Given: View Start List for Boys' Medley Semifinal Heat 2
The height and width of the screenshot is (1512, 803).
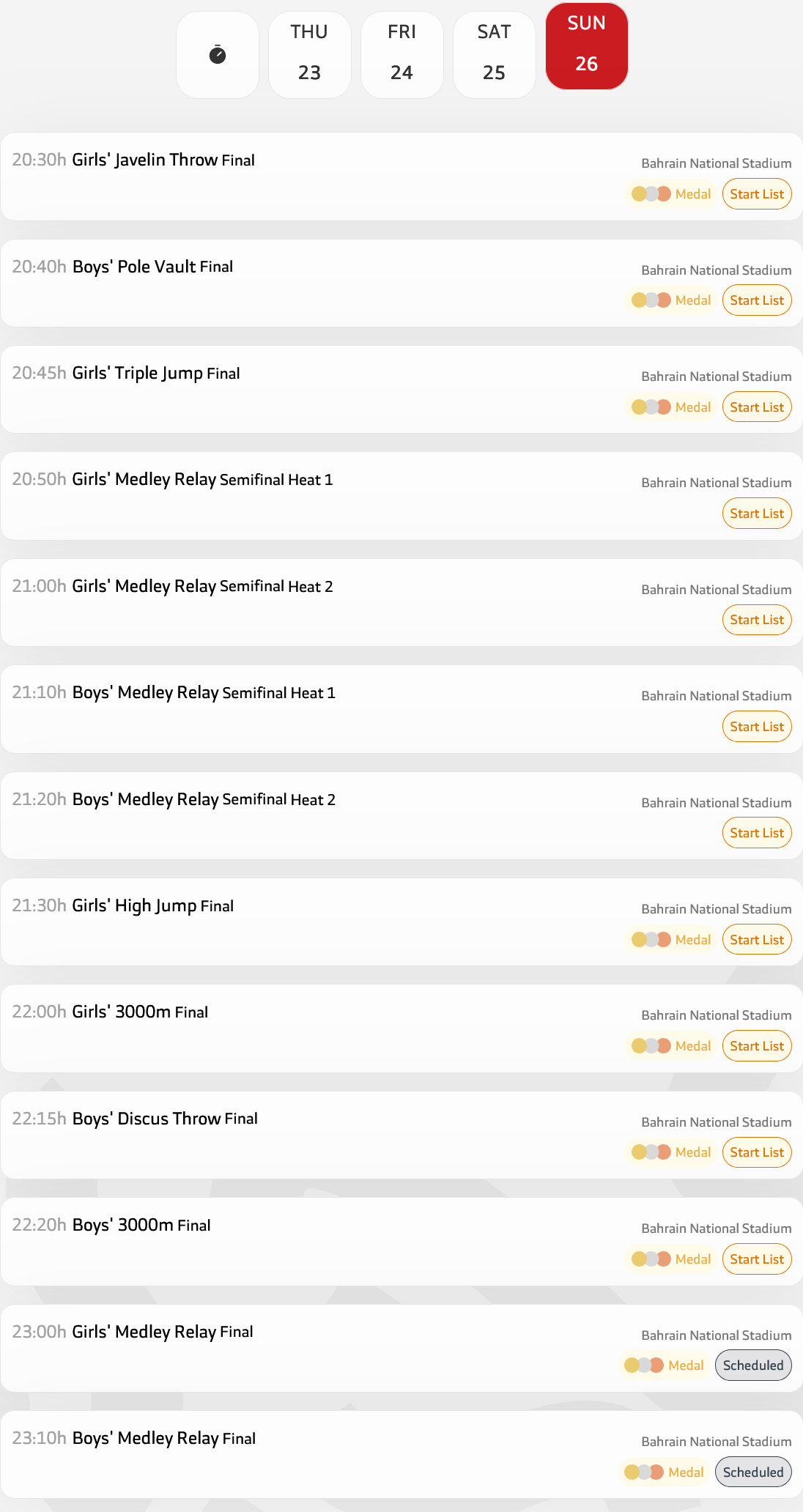Looking at the screenshot, I should [x=757, y=833].
